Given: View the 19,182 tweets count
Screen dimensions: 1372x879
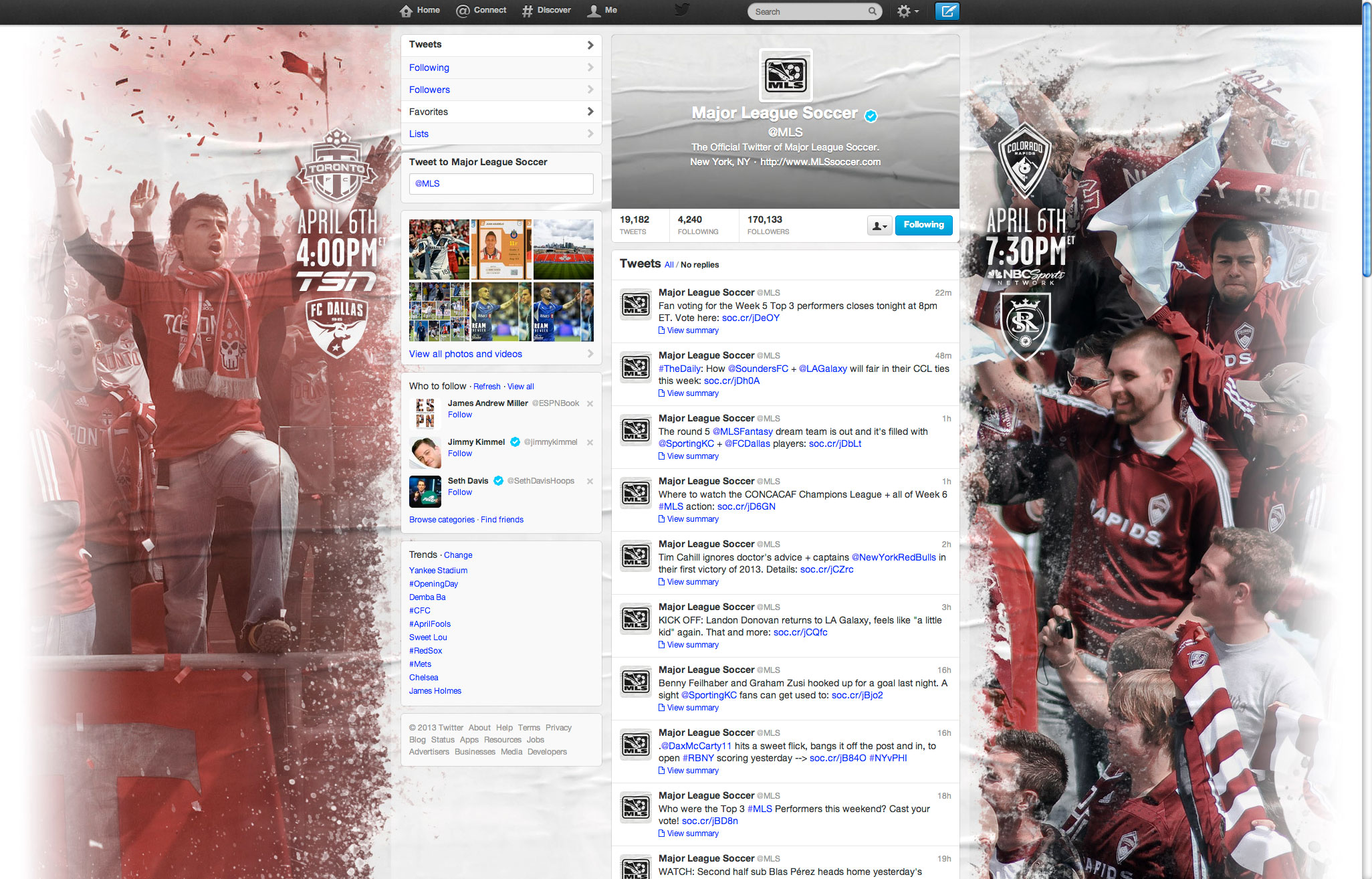Looking at the screenshot, I should pyautogui.click(x=635, y=225).
